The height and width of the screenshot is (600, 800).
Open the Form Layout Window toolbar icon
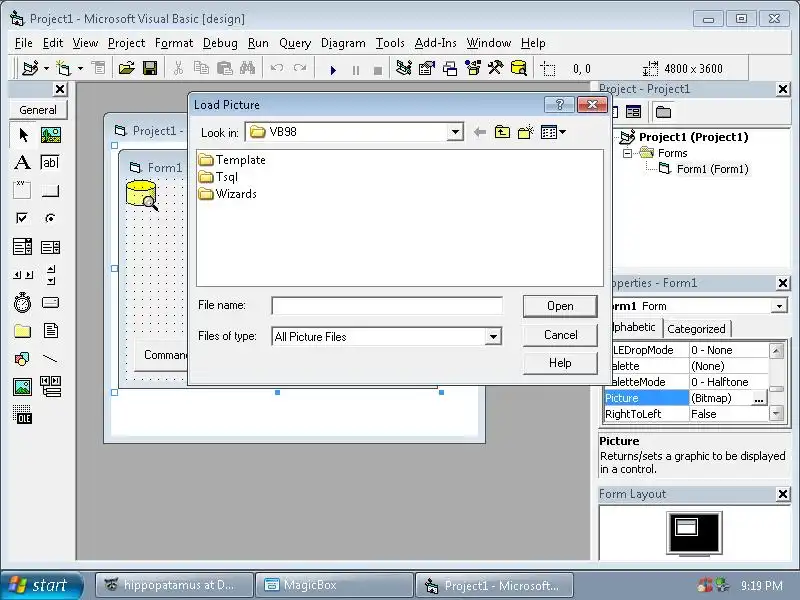(x=449, y=68)
